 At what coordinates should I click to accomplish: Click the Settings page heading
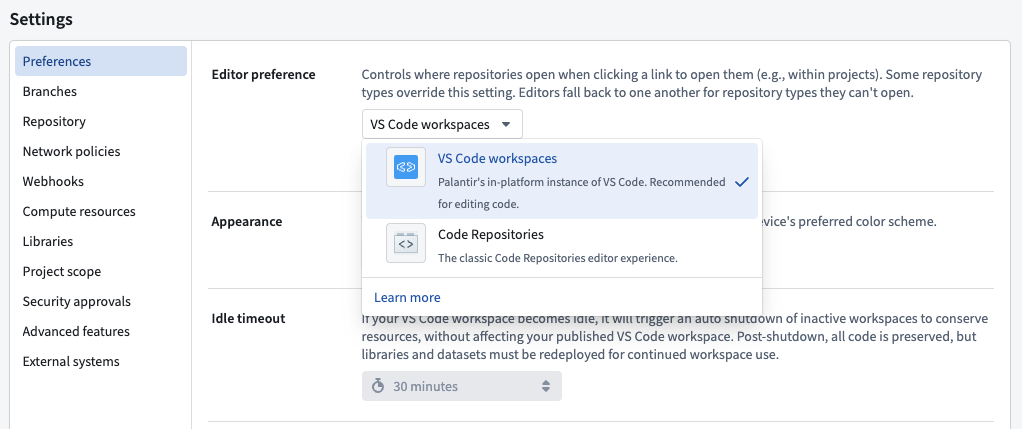pos(41,20)
